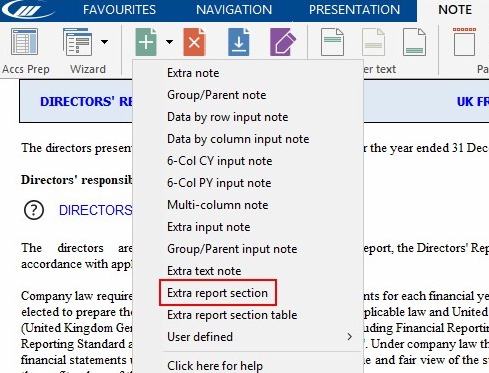Expand the Wizard dropdown arrow
This screenshot has width=489, height=373.
pos(104,42)
